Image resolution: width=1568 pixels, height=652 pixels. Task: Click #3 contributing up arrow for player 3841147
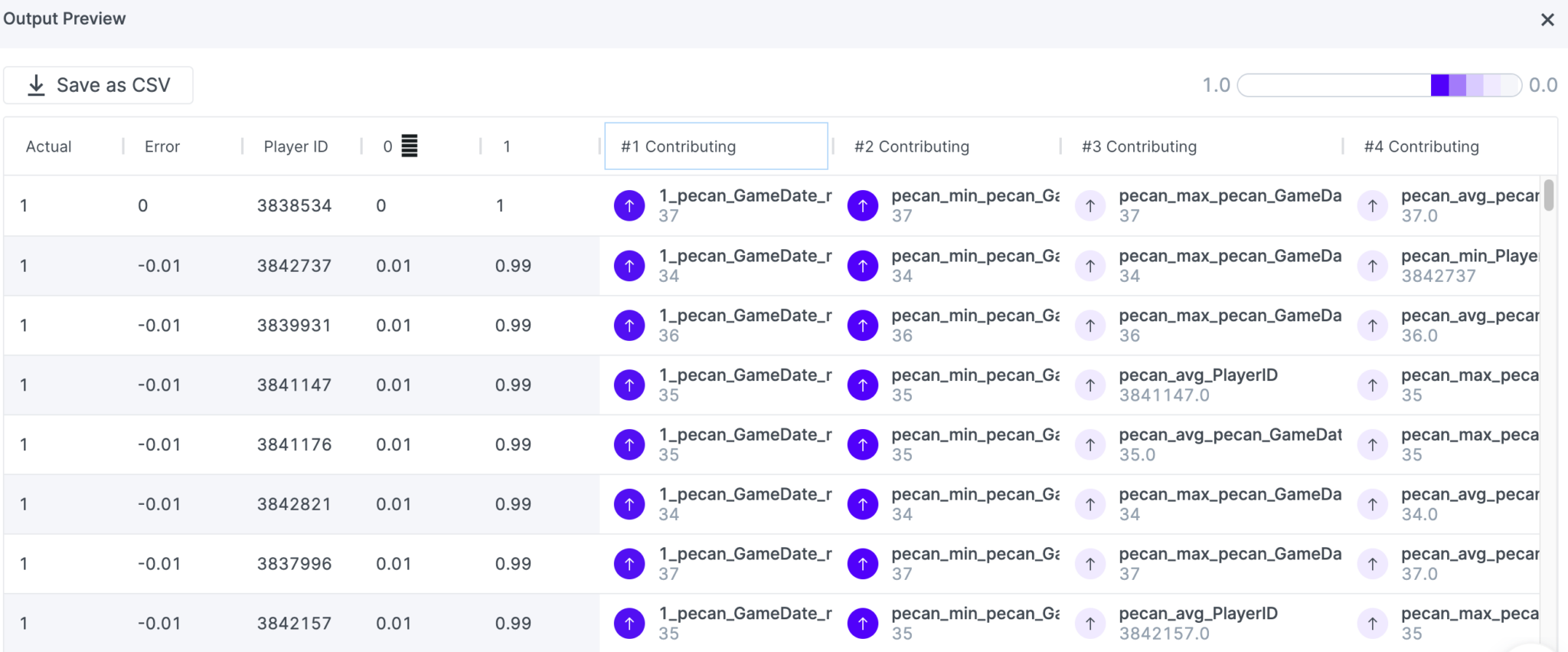tap(1090, 385)
